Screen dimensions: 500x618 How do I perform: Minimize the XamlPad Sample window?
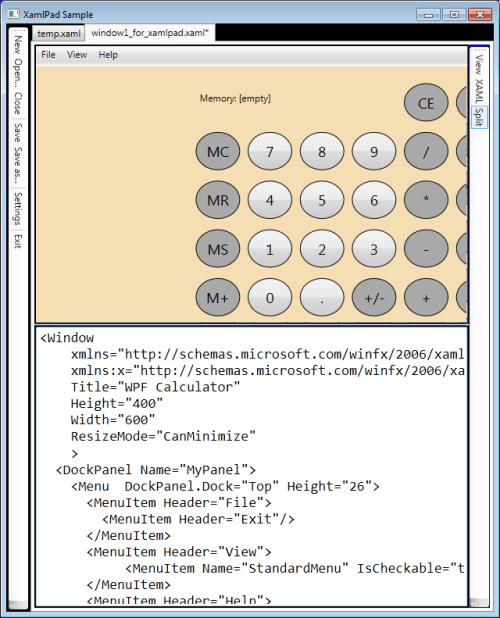[x=428, y=15]
